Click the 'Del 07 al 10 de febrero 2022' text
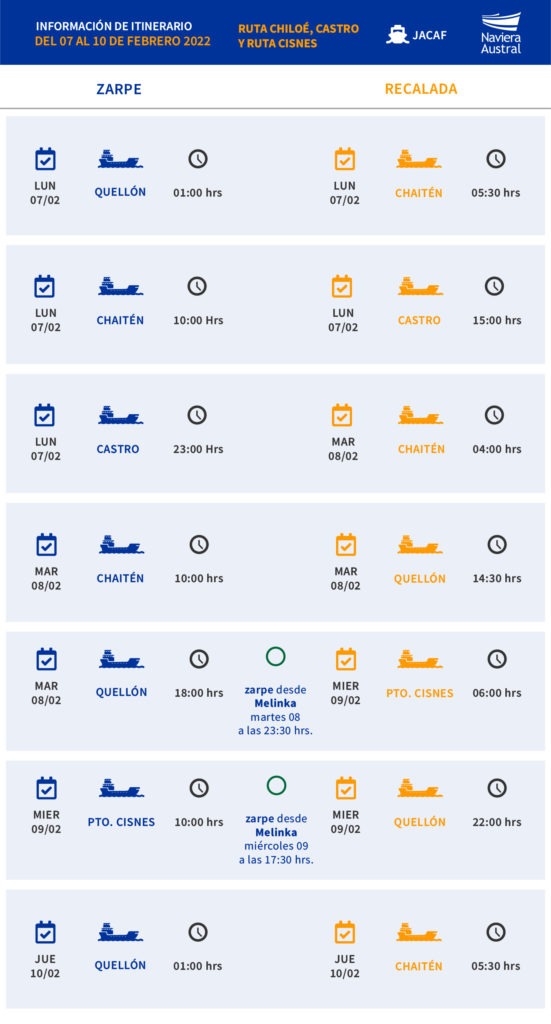Screen dimensions: 551x1024 123,41
